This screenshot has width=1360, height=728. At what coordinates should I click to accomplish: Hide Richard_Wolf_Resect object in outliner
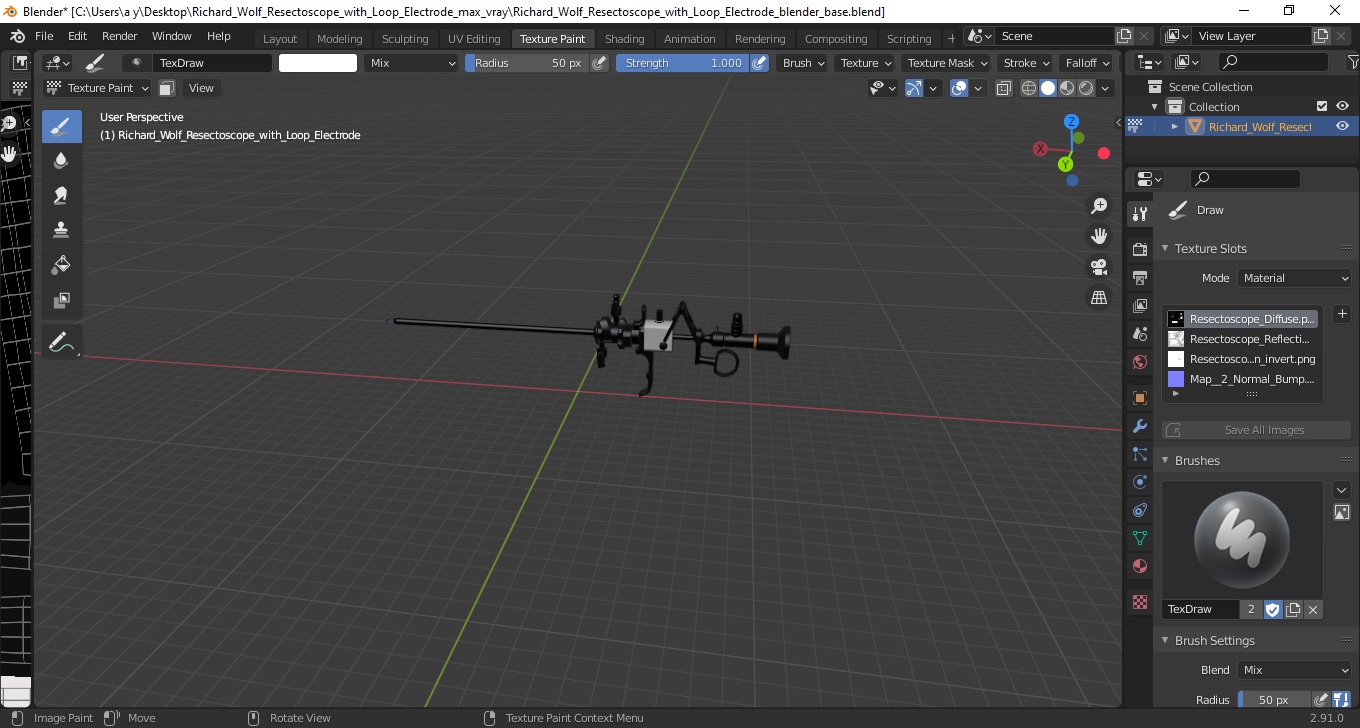point(1342,126)
